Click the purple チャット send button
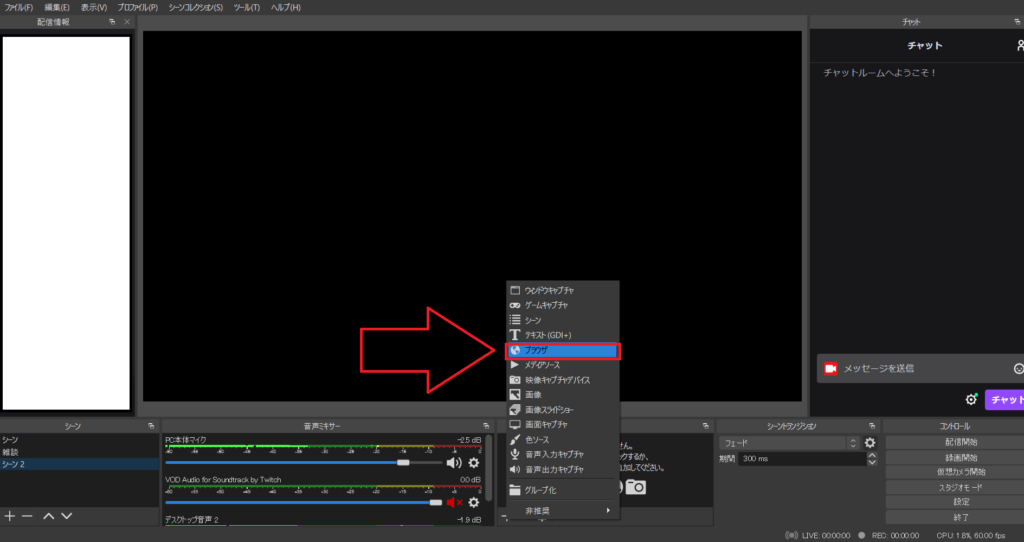Screen dimensions: 1024x542 coord(1004,400)
